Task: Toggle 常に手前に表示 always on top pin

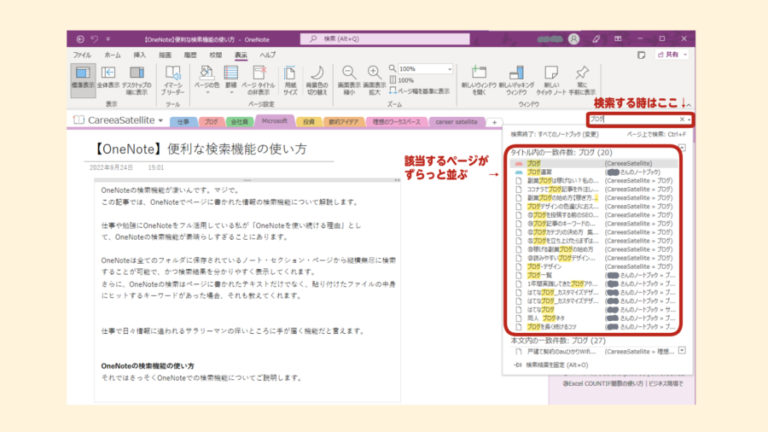Action: tap(582, 80)
